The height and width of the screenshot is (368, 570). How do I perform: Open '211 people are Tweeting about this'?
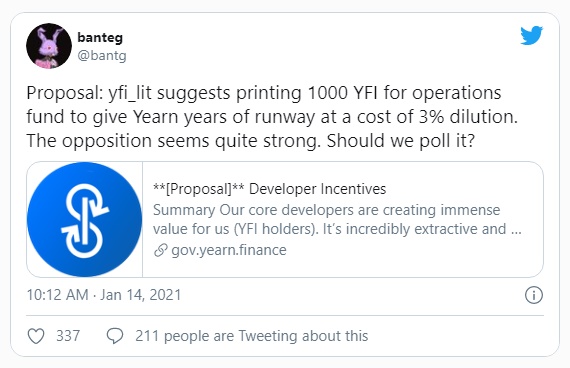(x=252, y=336)
